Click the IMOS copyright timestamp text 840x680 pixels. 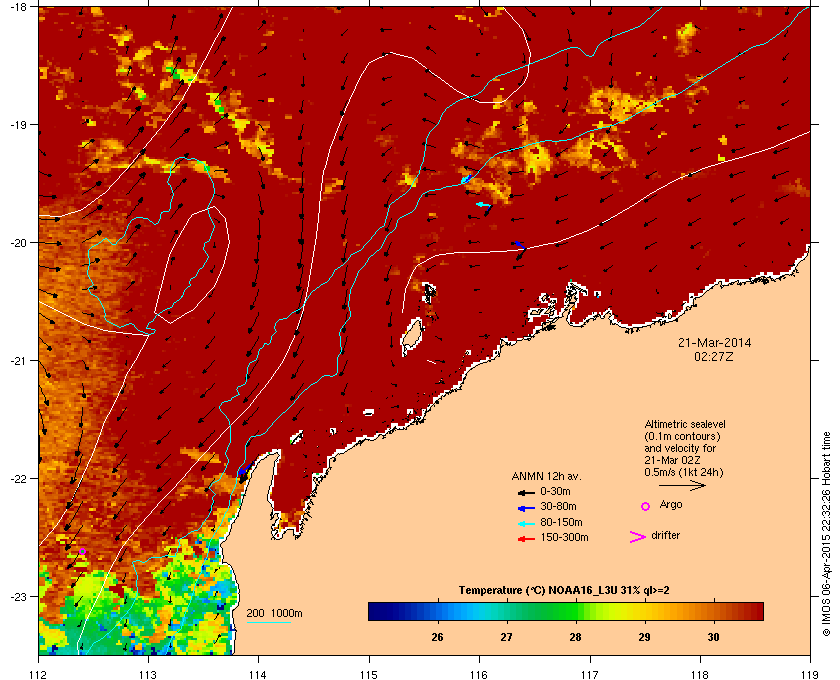click(827, 536)
